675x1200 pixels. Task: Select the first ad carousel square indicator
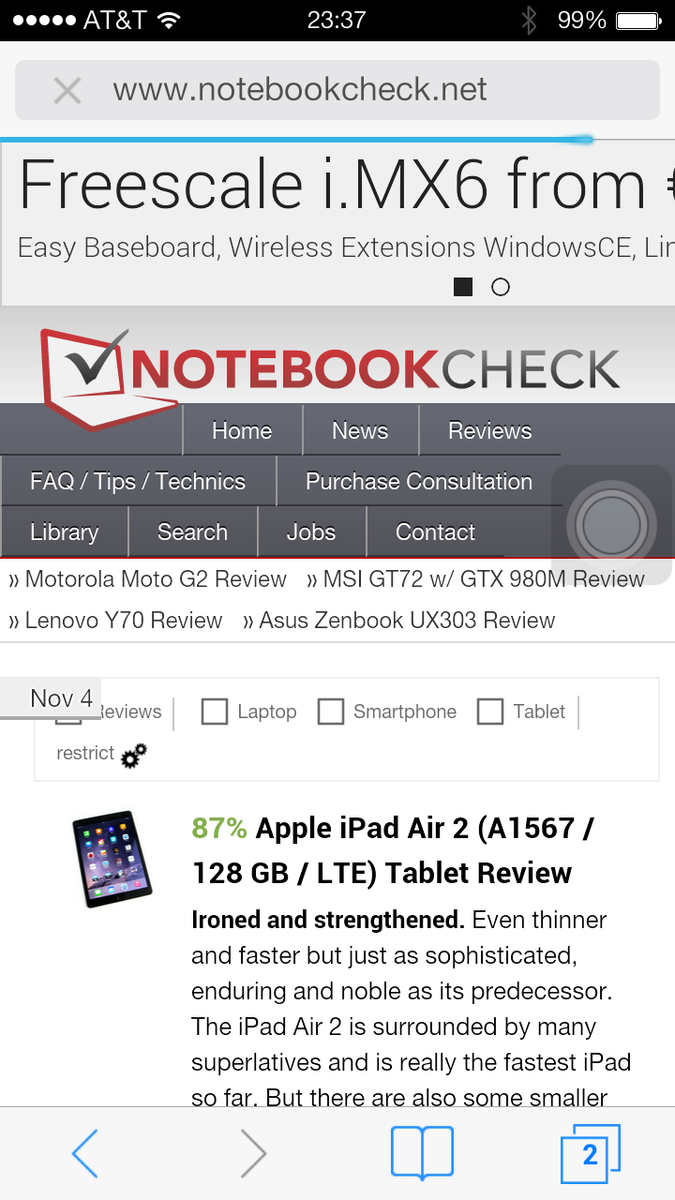tap(463, 287)
